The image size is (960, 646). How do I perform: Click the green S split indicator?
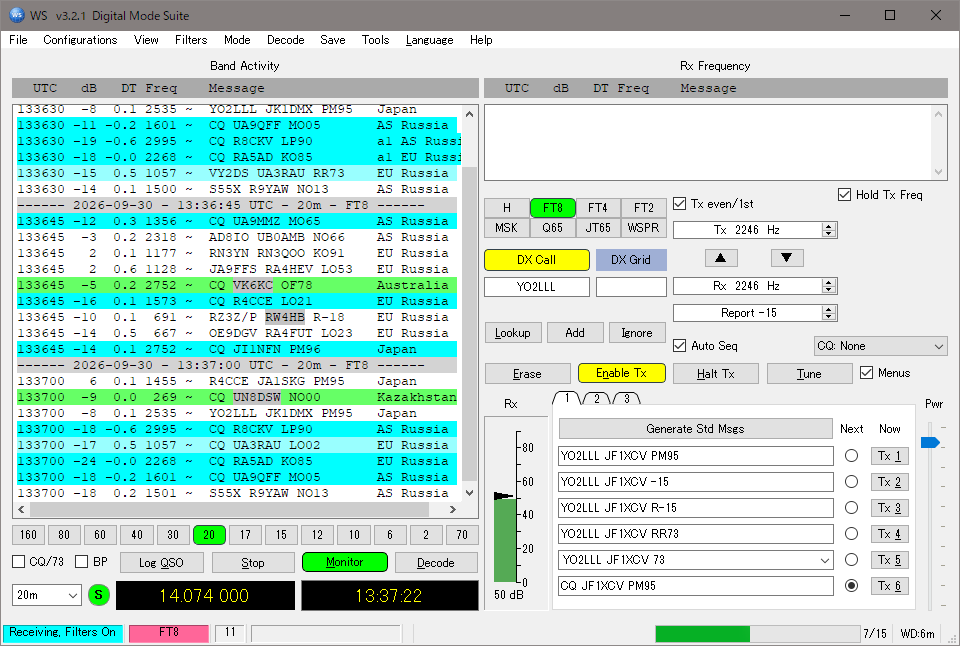coord(99,595)
